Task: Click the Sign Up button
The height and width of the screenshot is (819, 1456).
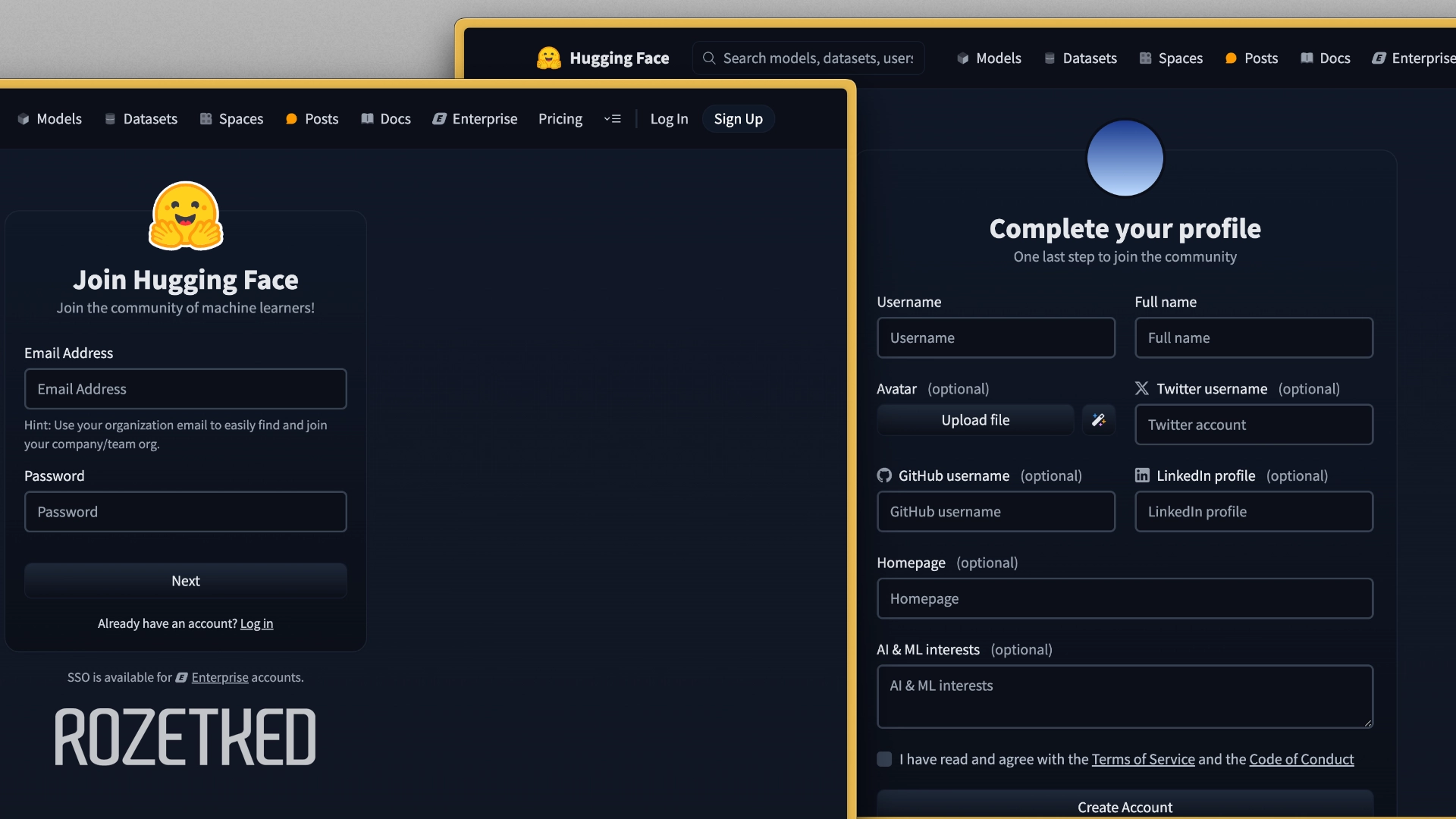Action: point(738,119)
